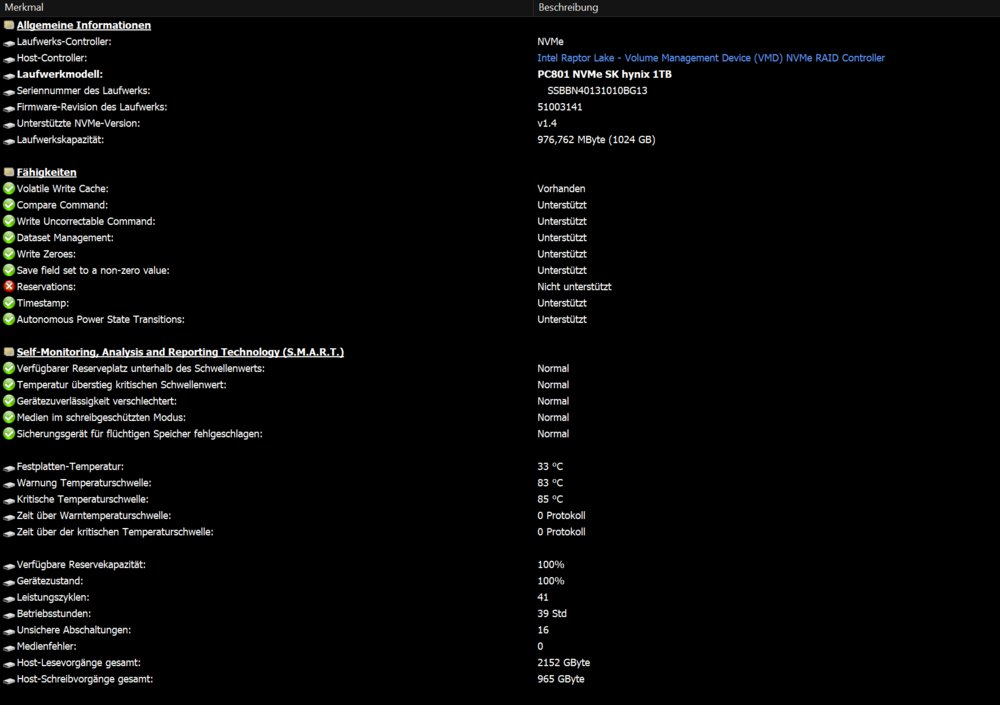
Task: Click the drive icon beside Laufwerkmodell
Action: (x=9, y=74)
